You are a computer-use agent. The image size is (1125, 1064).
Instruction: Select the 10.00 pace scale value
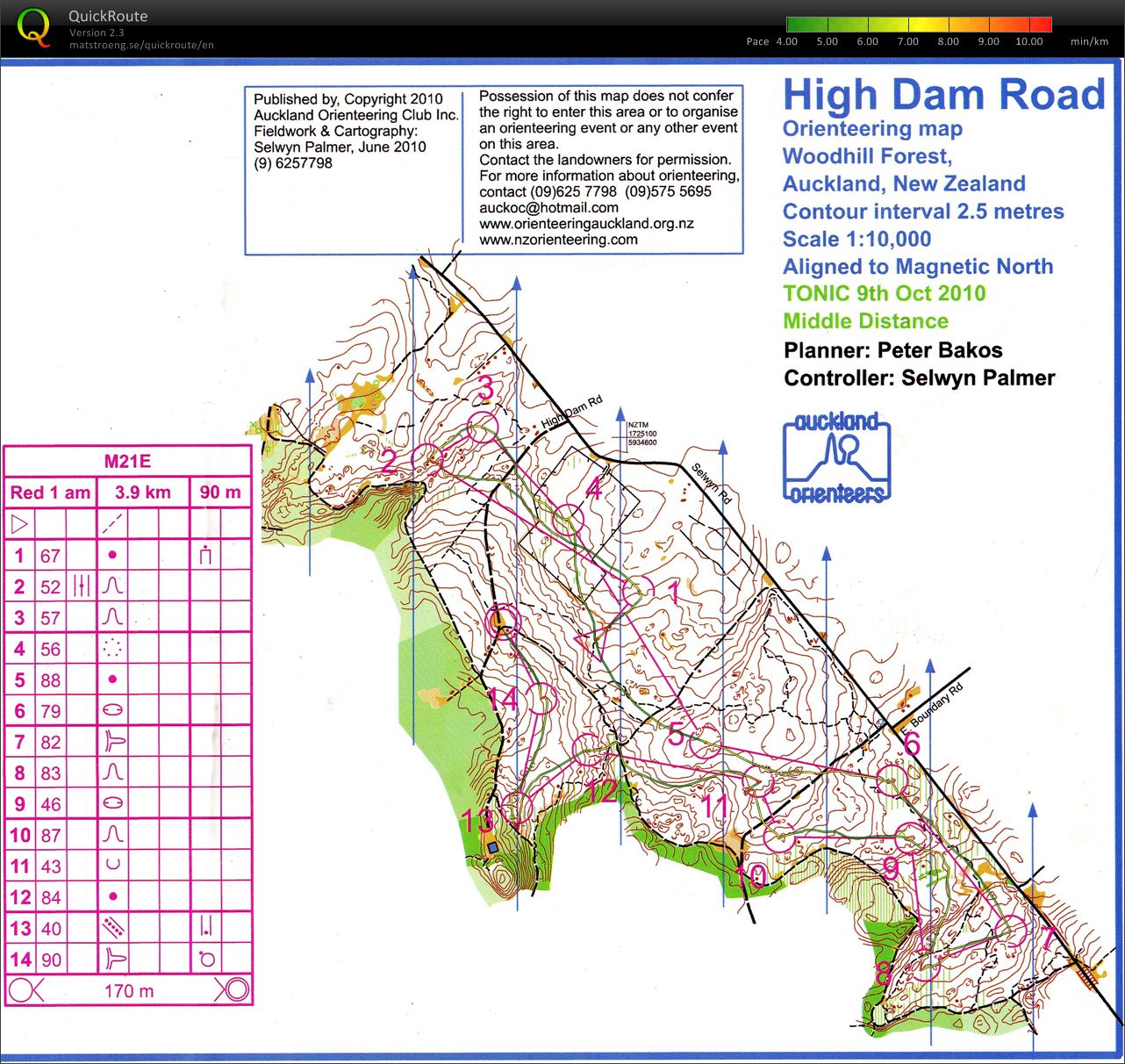coord(1029,41)
